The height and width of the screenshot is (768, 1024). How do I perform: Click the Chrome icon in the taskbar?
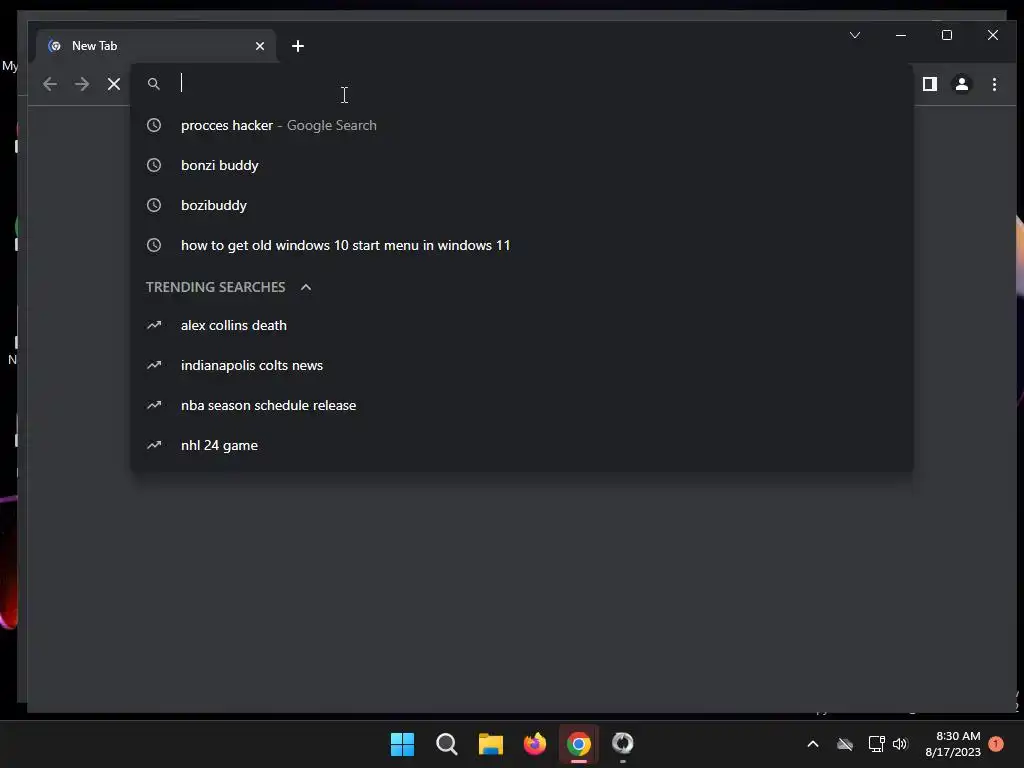(x=579, y=744)
